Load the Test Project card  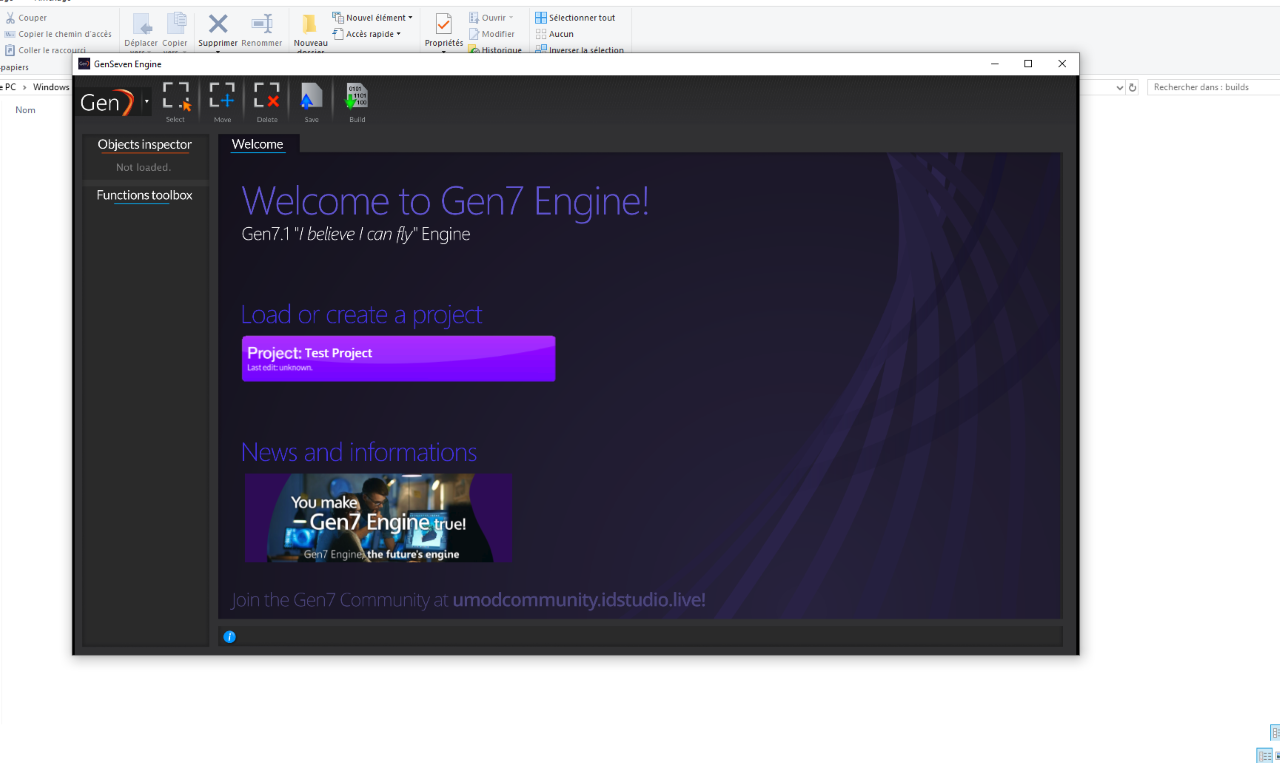[x=398, y=358]
